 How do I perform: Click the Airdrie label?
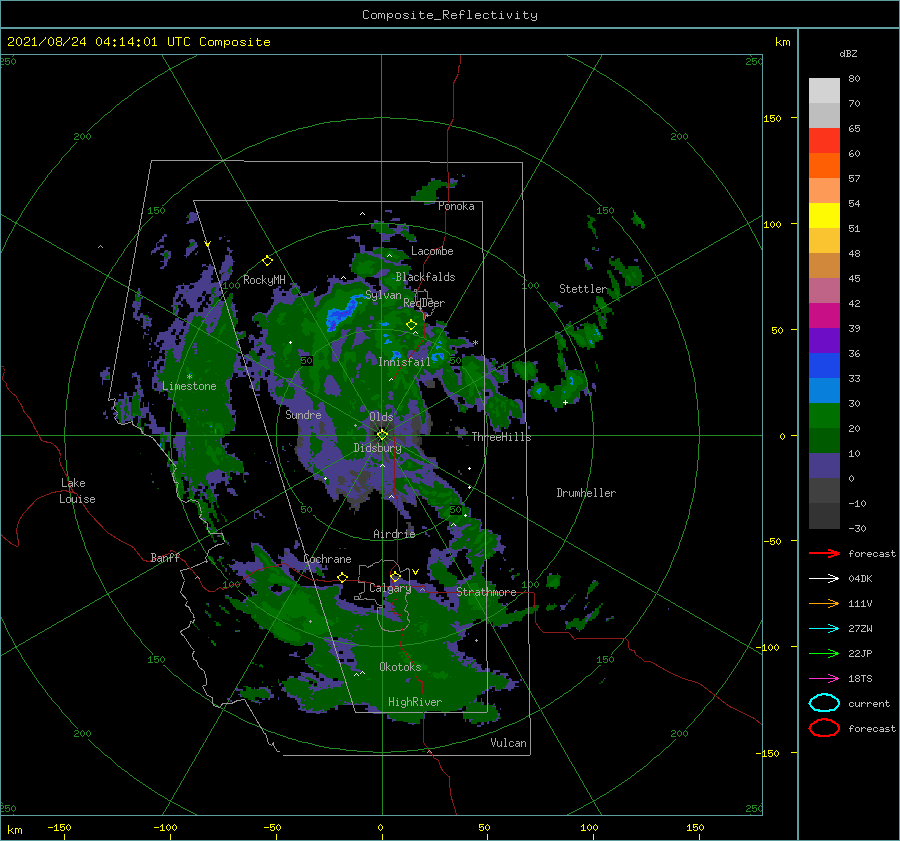(x=394, y=534)
